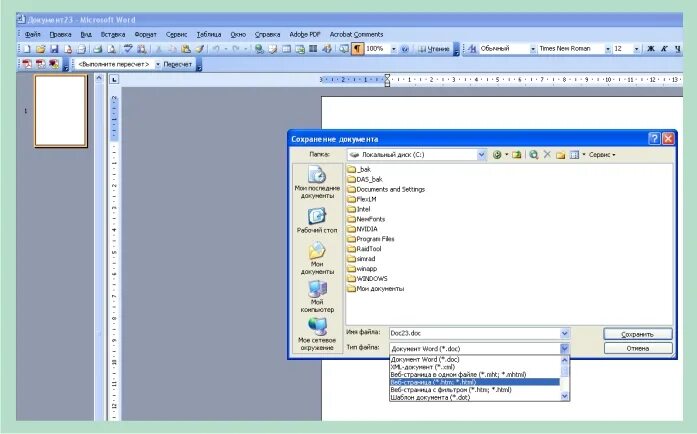This screenshot has height=434, width=697.
Task: Go to Мой компьютер in the places bar
Action: 317,297
